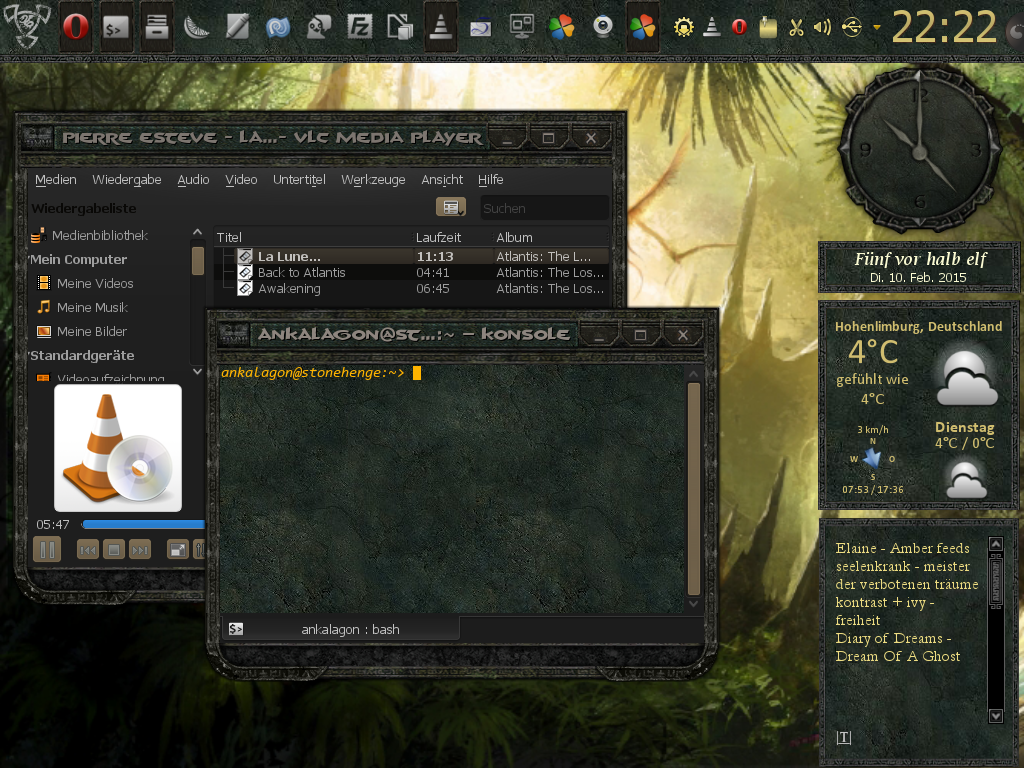This screenshot has height=768, width=1024.
Task: Open the volume speaker tray icon
Action: (x=823, y=27)
